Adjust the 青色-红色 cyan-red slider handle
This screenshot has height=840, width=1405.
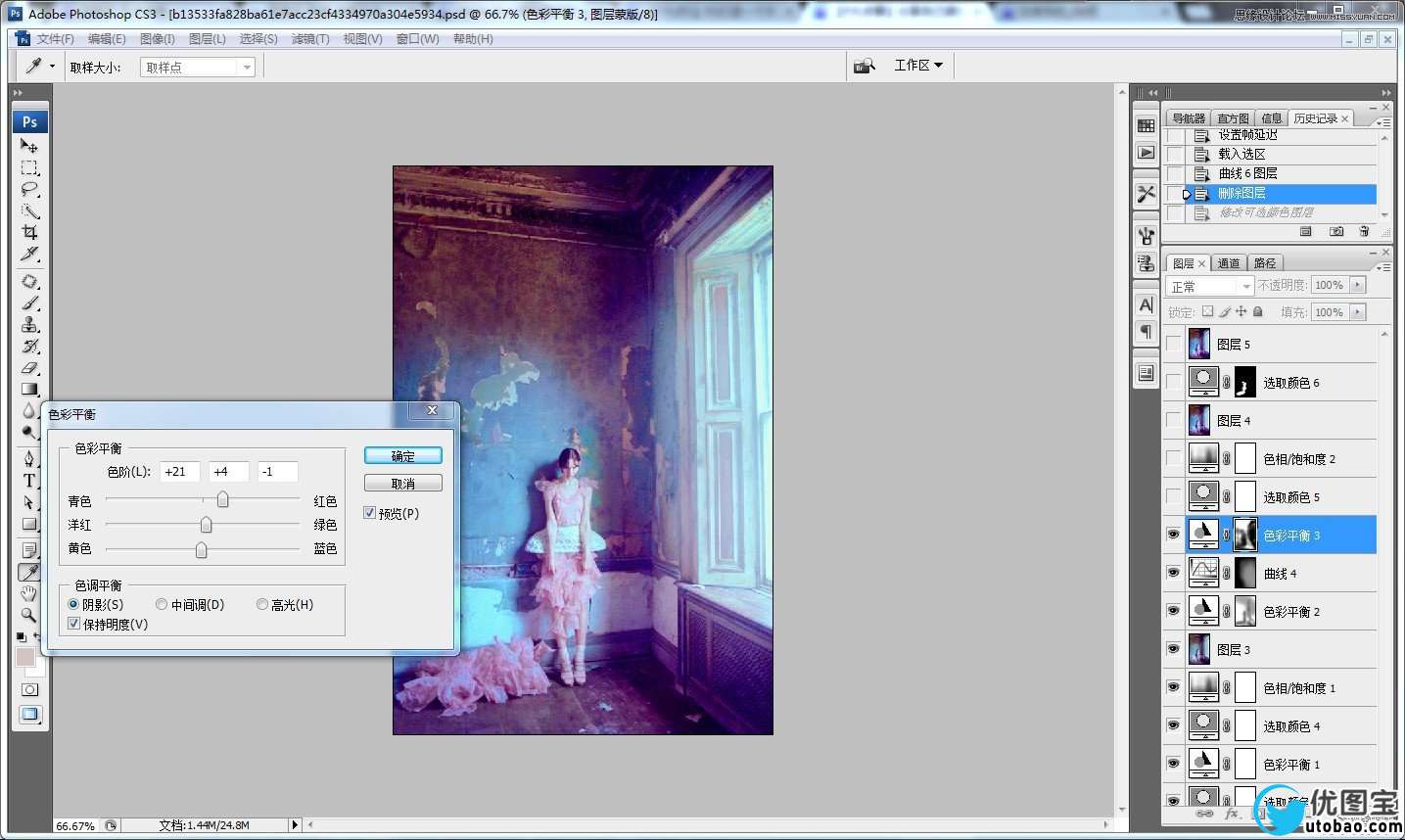click(x=223, y=500)
